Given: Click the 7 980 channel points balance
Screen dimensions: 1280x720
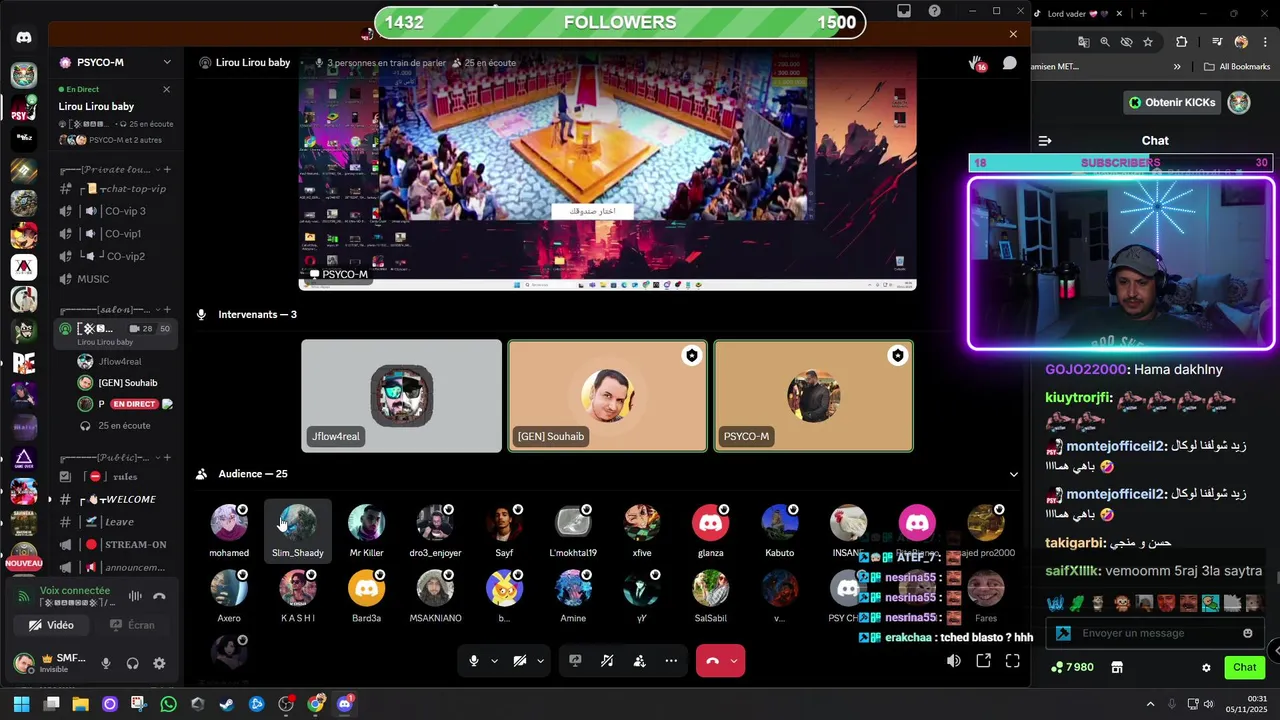Looking at the screenshot, I should tap(1072, 667).
